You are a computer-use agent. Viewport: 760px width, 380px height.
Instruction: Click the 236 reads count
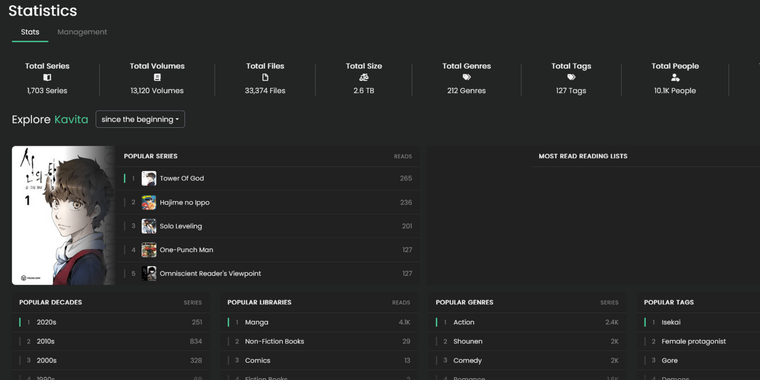tap(406, 203)
